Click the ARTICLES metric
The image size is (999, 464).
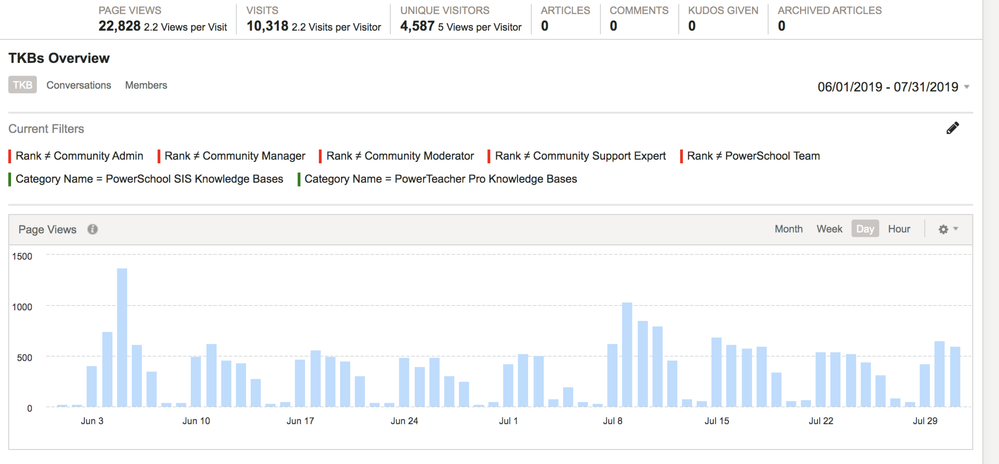point(565,19)
